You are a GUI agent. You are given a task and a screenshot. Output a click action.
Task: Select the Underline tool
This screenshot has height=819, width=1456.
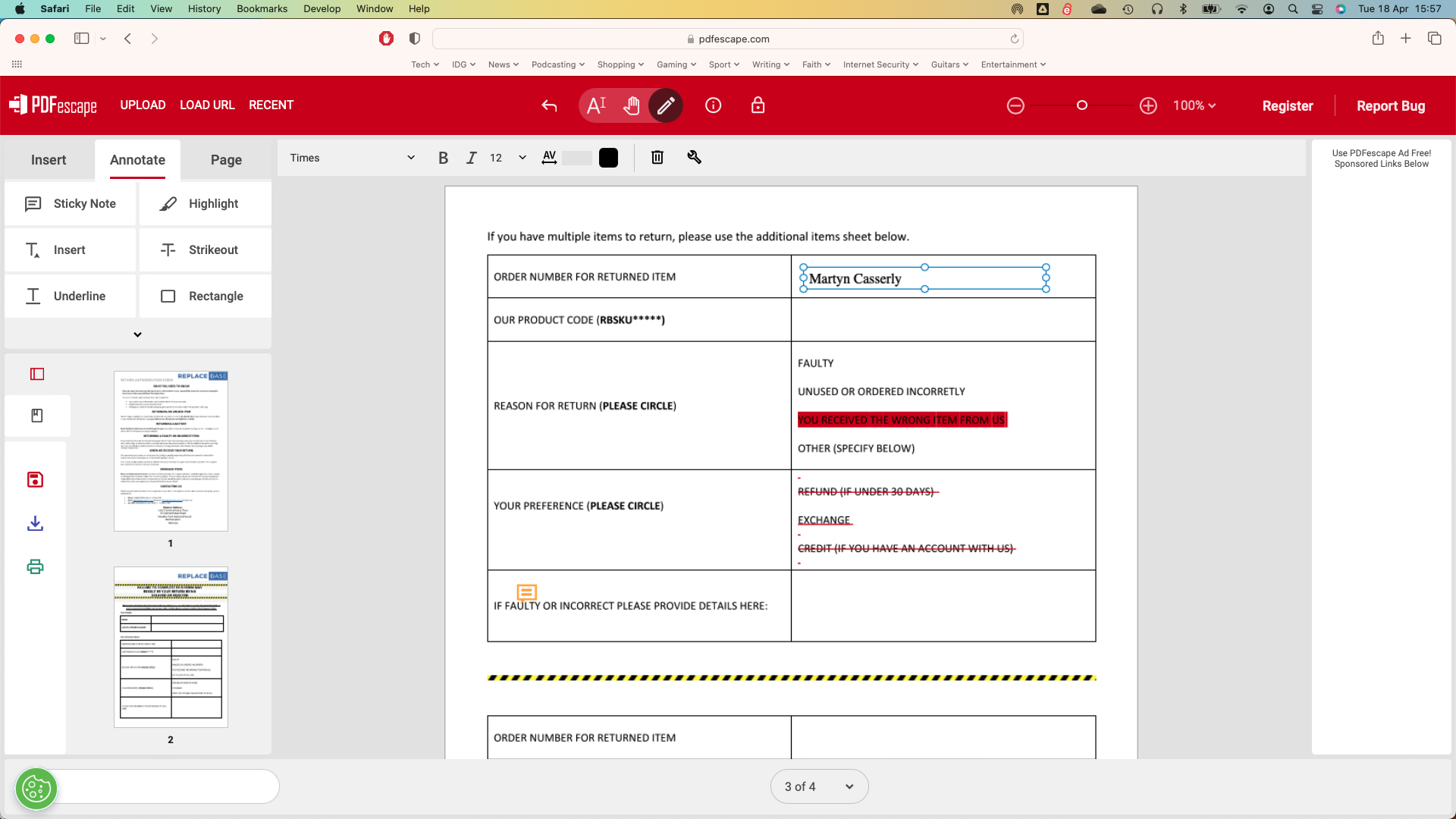coord(70,296)
